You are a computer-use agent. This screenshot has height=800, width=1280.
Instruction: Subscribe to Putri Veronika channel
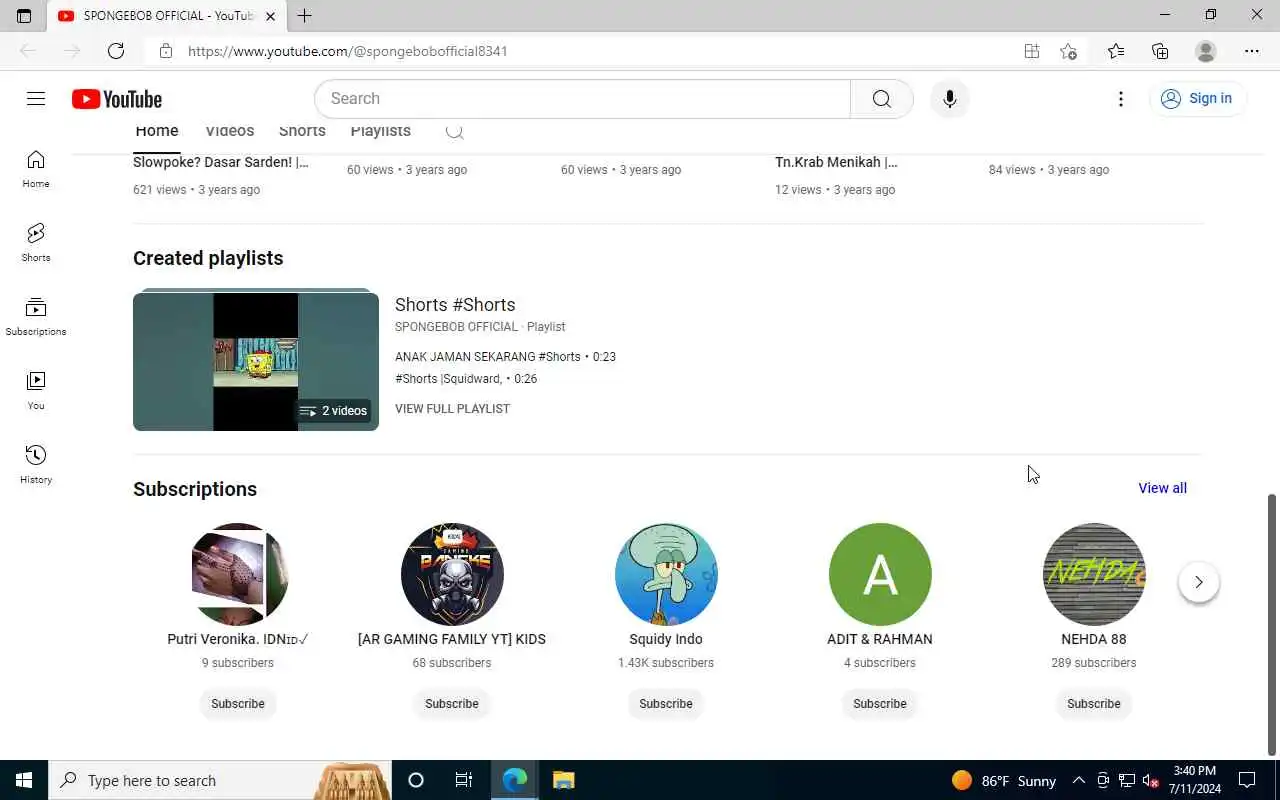[238, 704]
